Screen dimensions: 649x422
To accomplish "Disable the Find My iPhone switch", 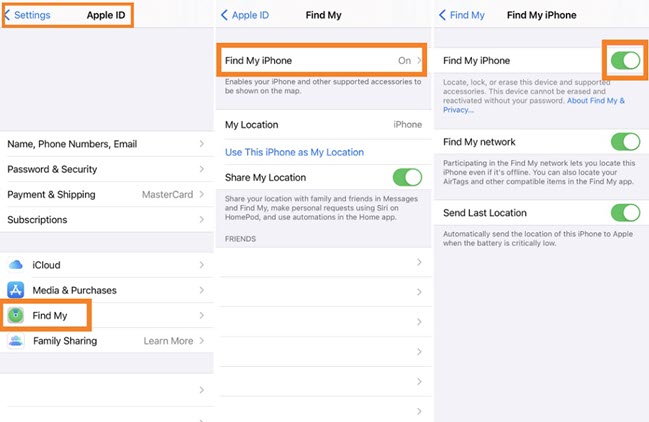I will (625, 61).
